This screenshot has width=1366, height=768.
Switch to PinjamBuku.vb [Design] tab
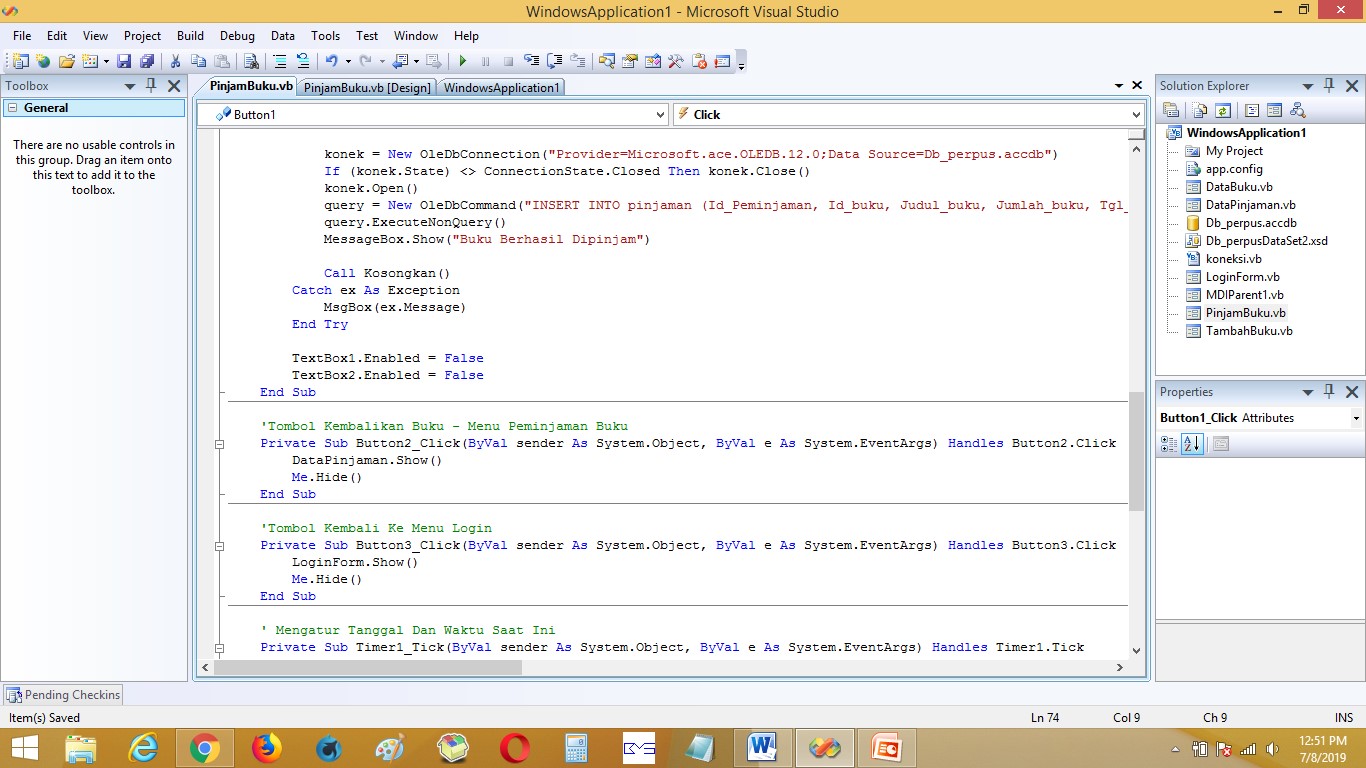click(367, 88)
